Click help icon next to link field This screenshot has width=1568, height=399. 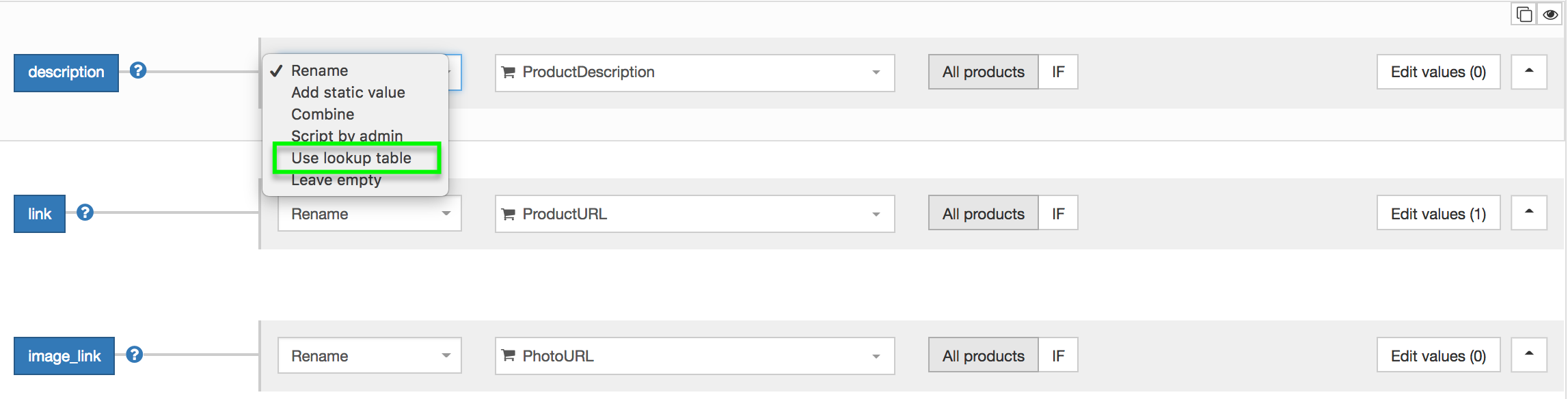[x=85, y=212]
